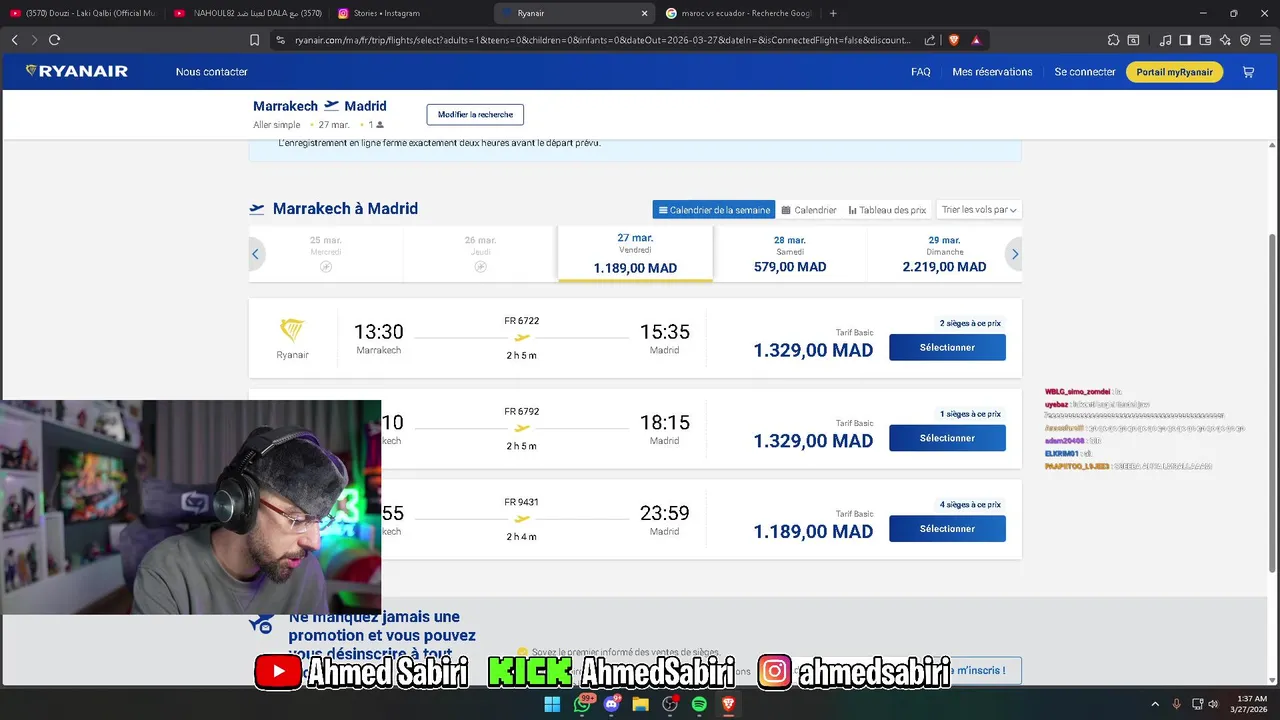Select the 27 mar. Vendredi date tab
Screen dimensions: 1280x720
tap(635, 253)
